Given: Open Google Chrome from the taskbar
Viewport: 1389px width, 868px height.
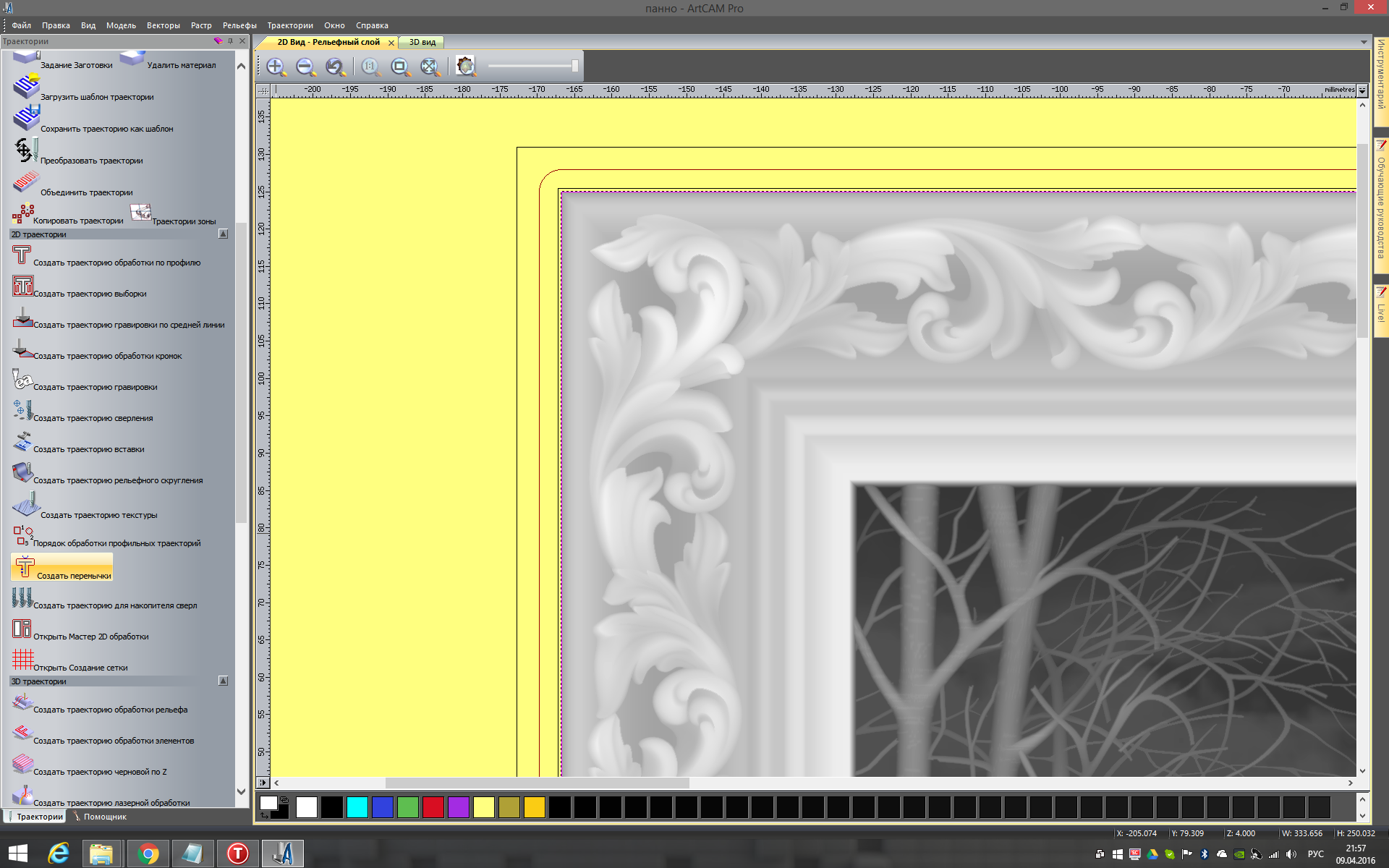Looking at the screenshot, I should click(x=148, y=854).
